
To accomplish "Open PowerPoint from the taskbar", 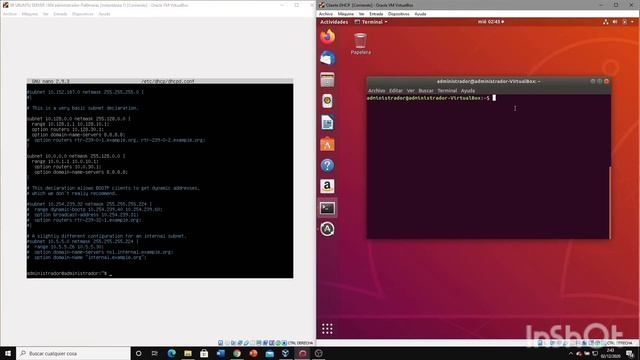I will click(253, 353).
